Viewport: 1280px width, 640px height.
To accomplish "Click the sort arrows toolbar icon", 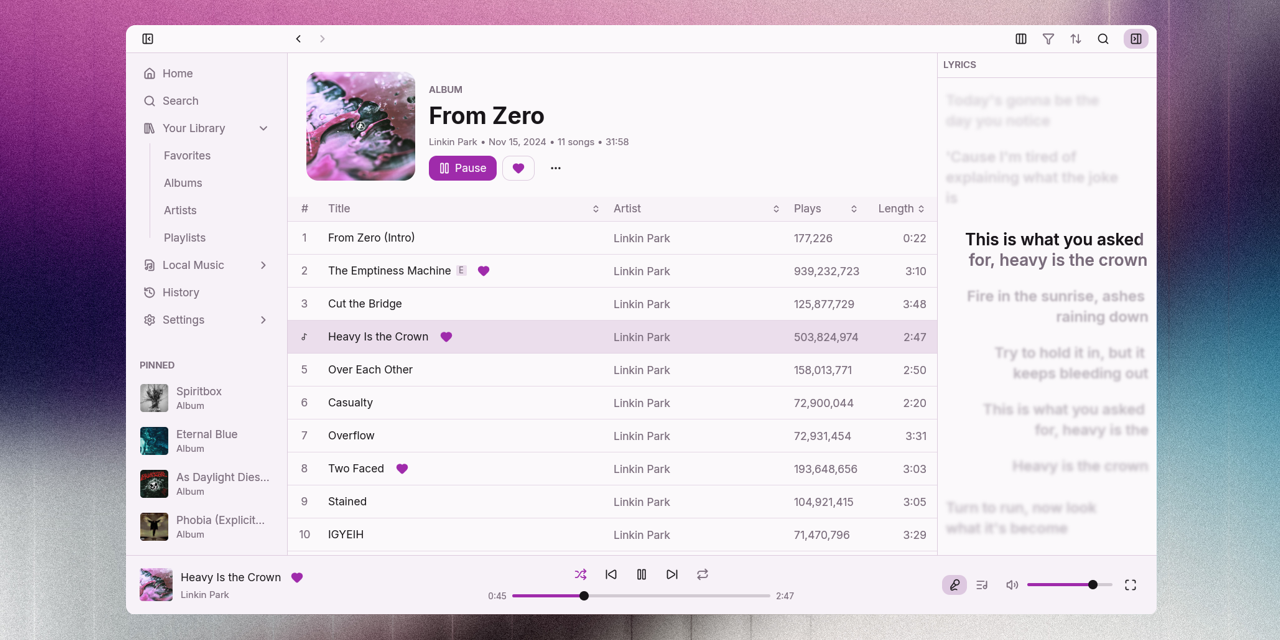I will tap(1076, 39).
